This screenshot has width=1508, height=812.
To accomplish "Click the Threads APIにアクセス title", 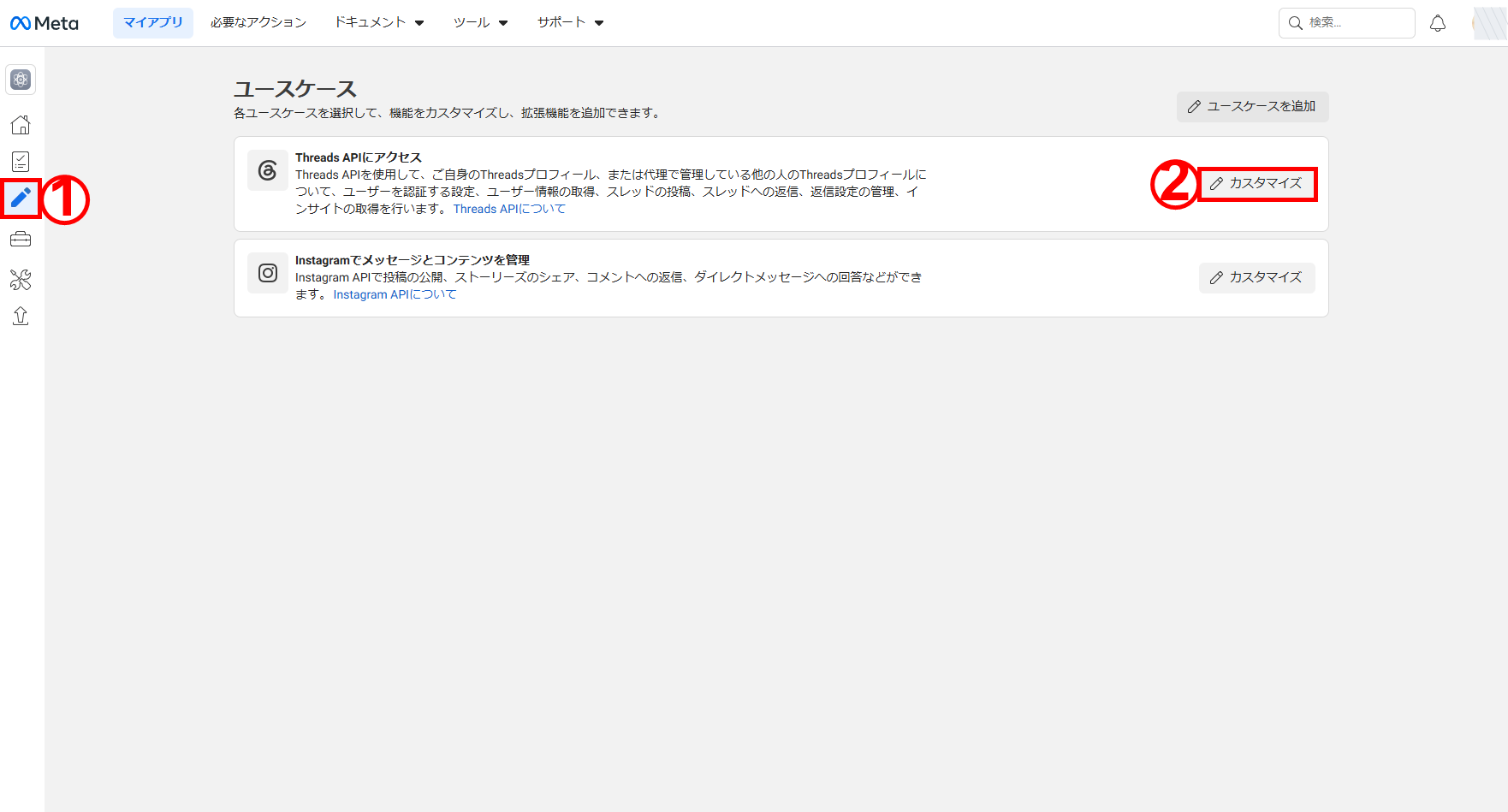I will (x=359, y=157).
